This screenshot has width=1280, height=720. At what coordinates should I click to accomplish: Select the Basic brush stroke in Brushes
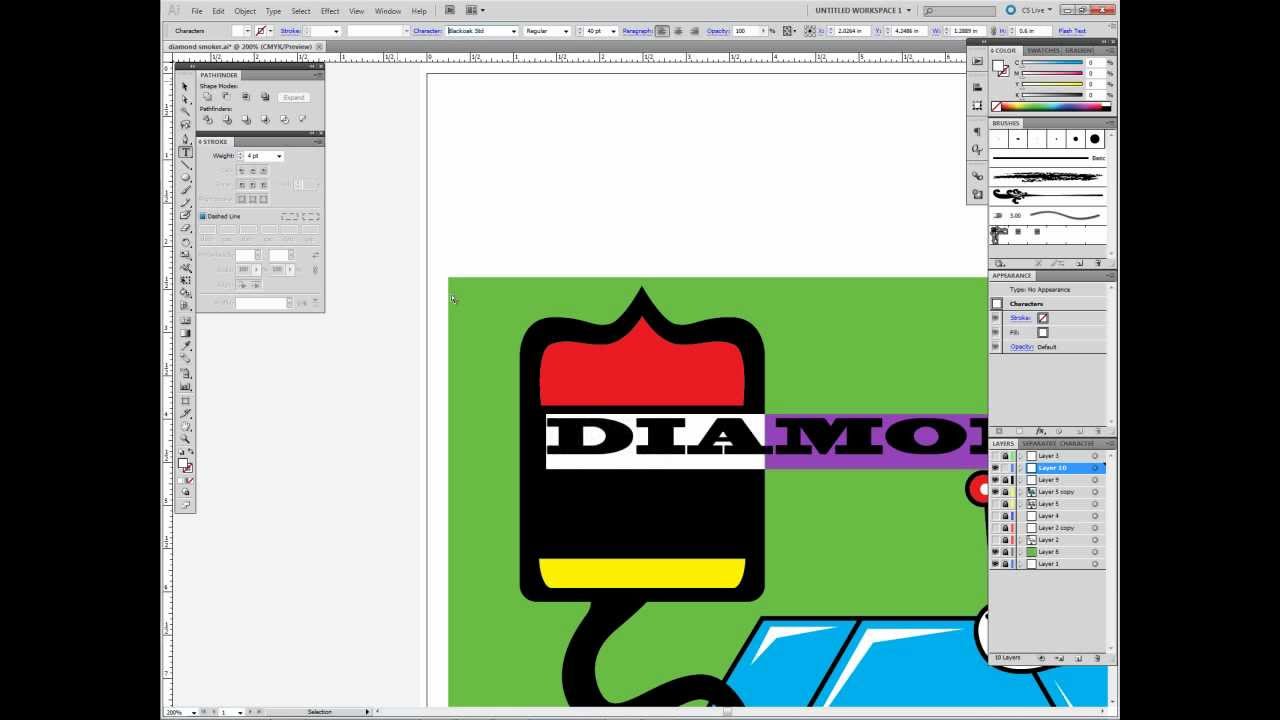point(1048,158)
